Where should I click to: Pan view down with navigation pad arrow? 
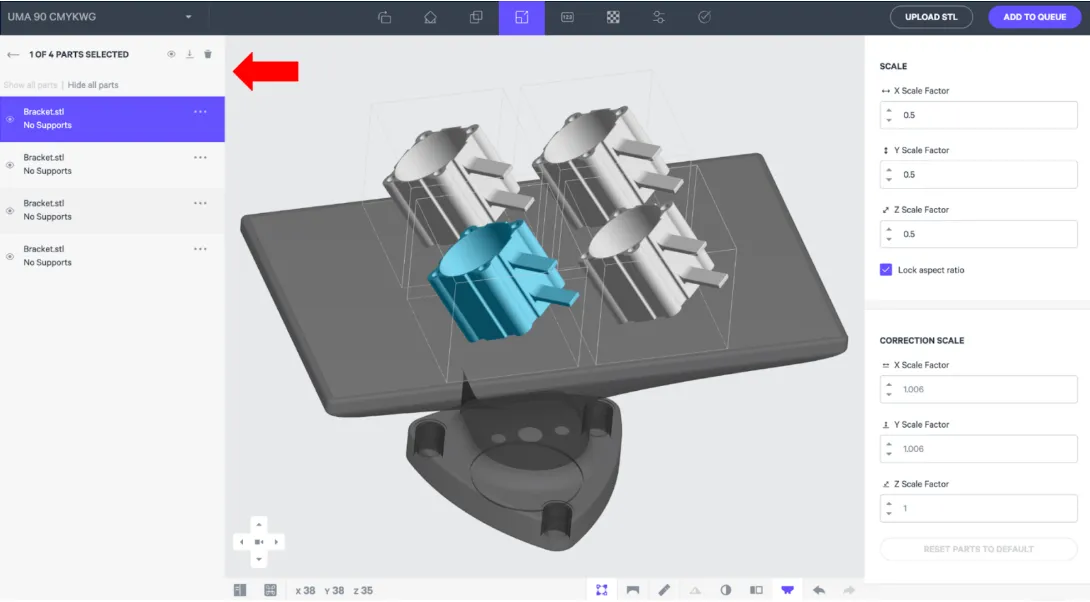259,559
